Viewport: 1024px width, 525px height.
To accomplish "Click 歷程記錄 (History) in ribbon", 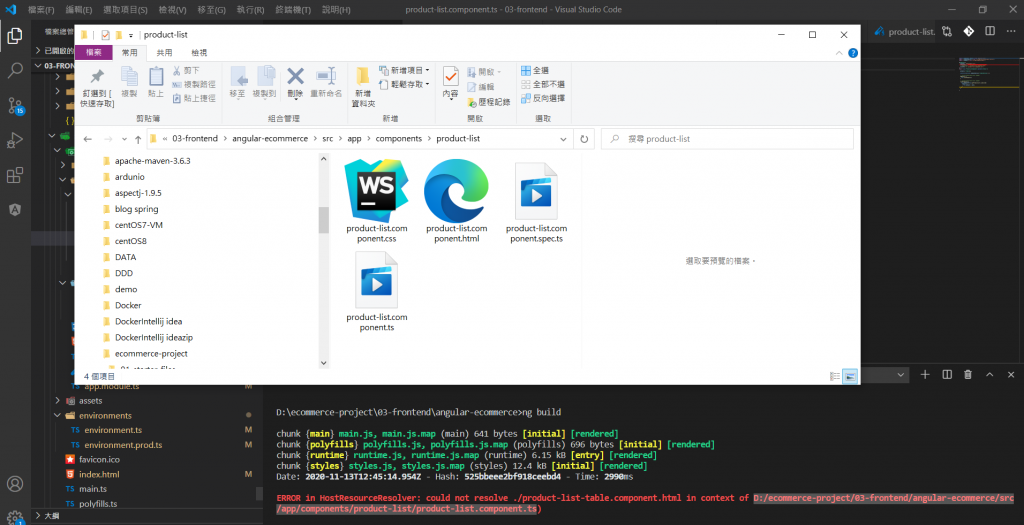I will click(x=488, y=102).
